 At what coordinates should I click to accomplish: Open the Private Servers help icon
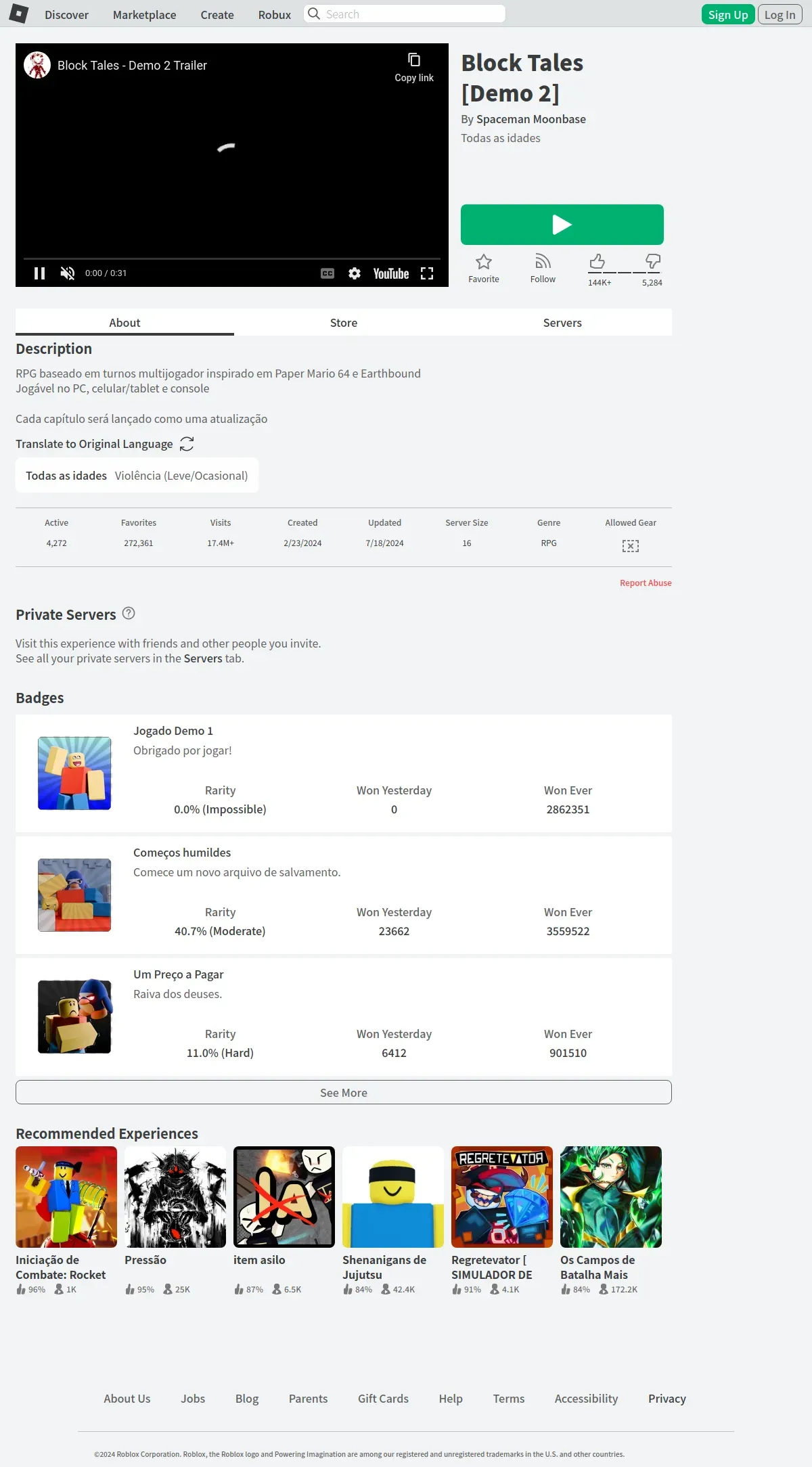[x=129, y=613]
